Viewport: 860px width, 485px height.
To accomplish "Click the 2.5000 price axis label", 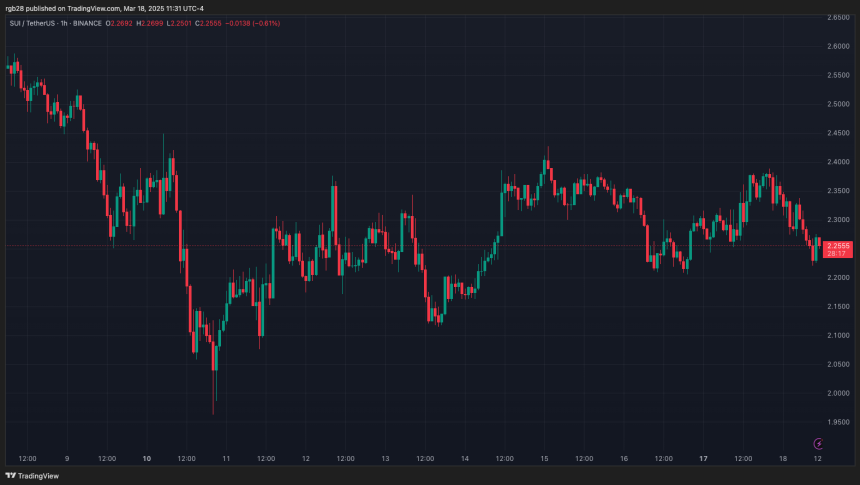I will pos(838,104).
